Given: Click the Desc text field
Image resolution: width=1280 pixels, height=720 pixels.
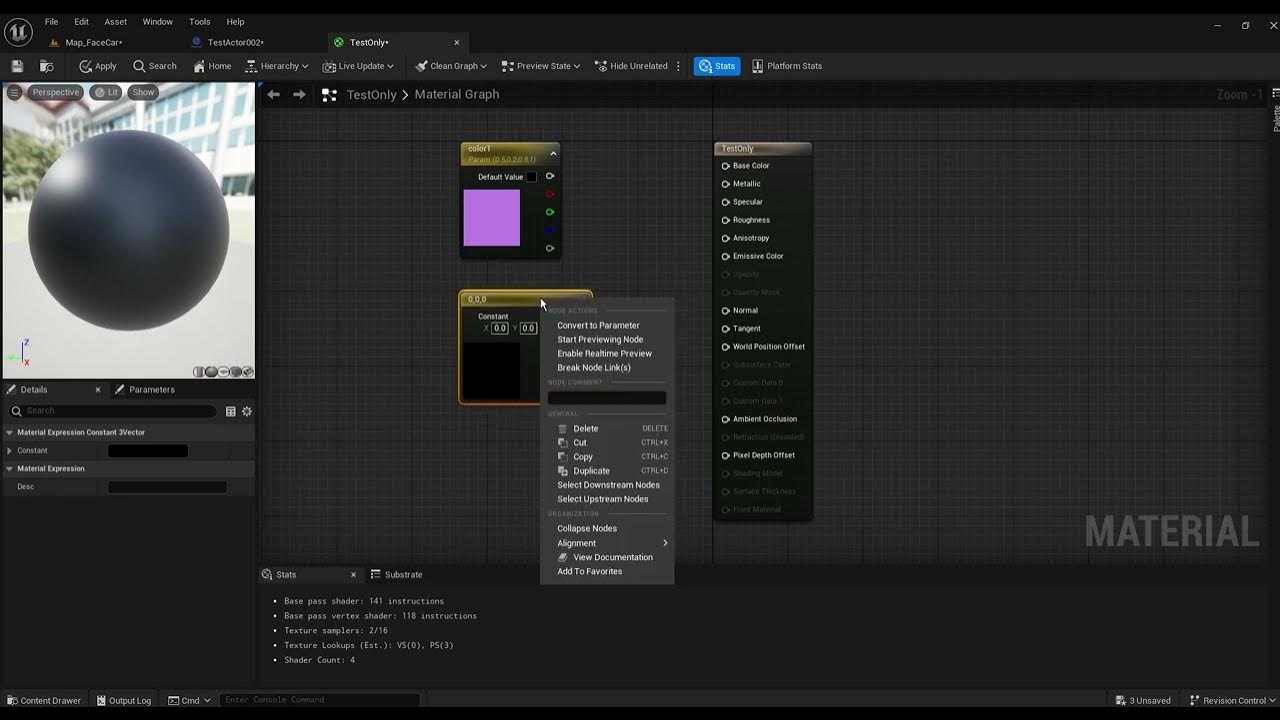Looking at the screenshot, I should click(167, 487).
